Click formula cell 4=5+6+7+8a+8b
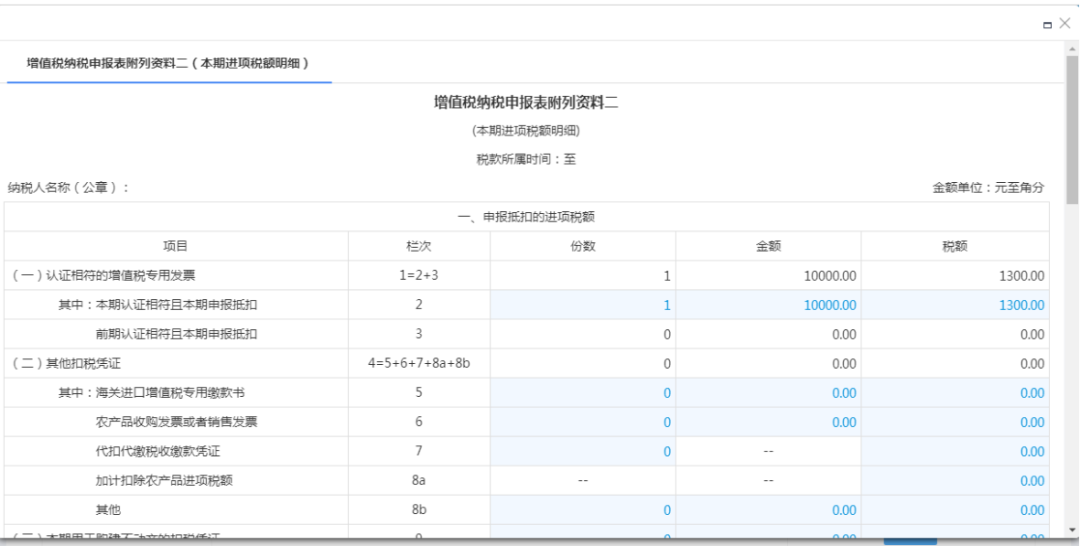 coord(419,364)
